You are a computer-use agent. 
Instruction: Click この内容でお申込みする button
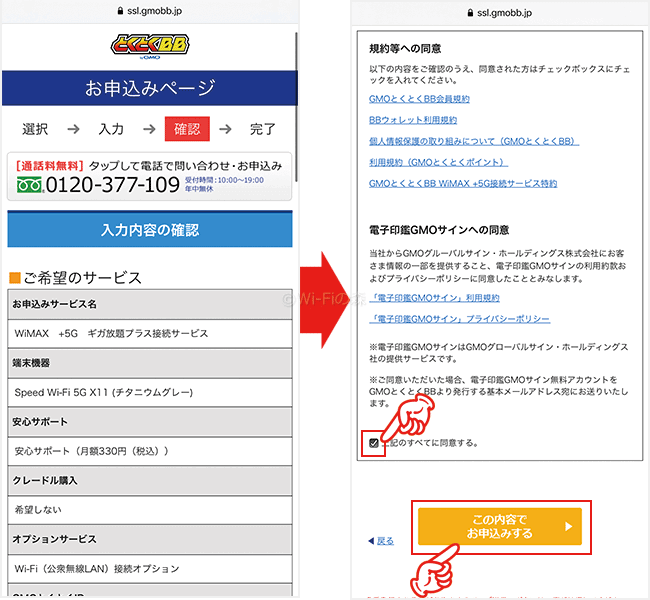pos(500,527)
